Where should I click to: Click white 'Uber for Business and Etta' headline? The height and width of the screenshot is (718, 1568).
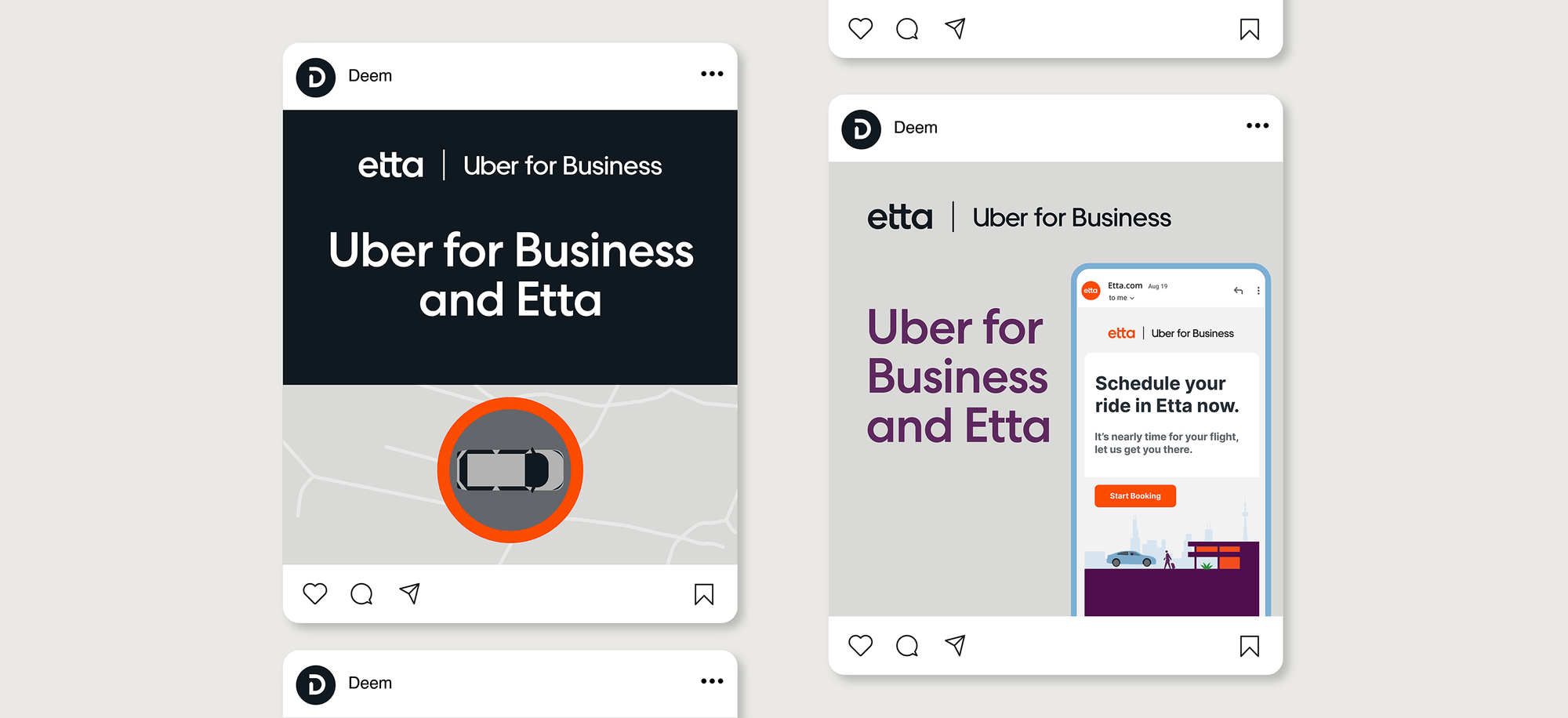[510, 274]
